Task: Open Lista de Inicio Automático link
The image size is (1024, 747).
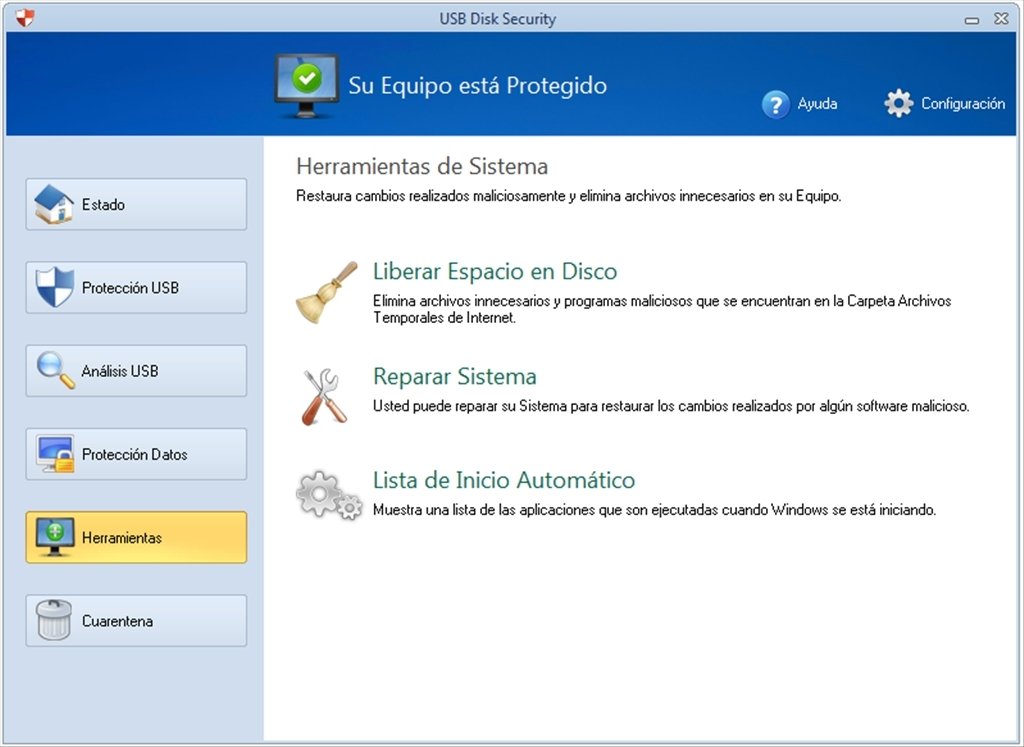Action: (504, 480)
